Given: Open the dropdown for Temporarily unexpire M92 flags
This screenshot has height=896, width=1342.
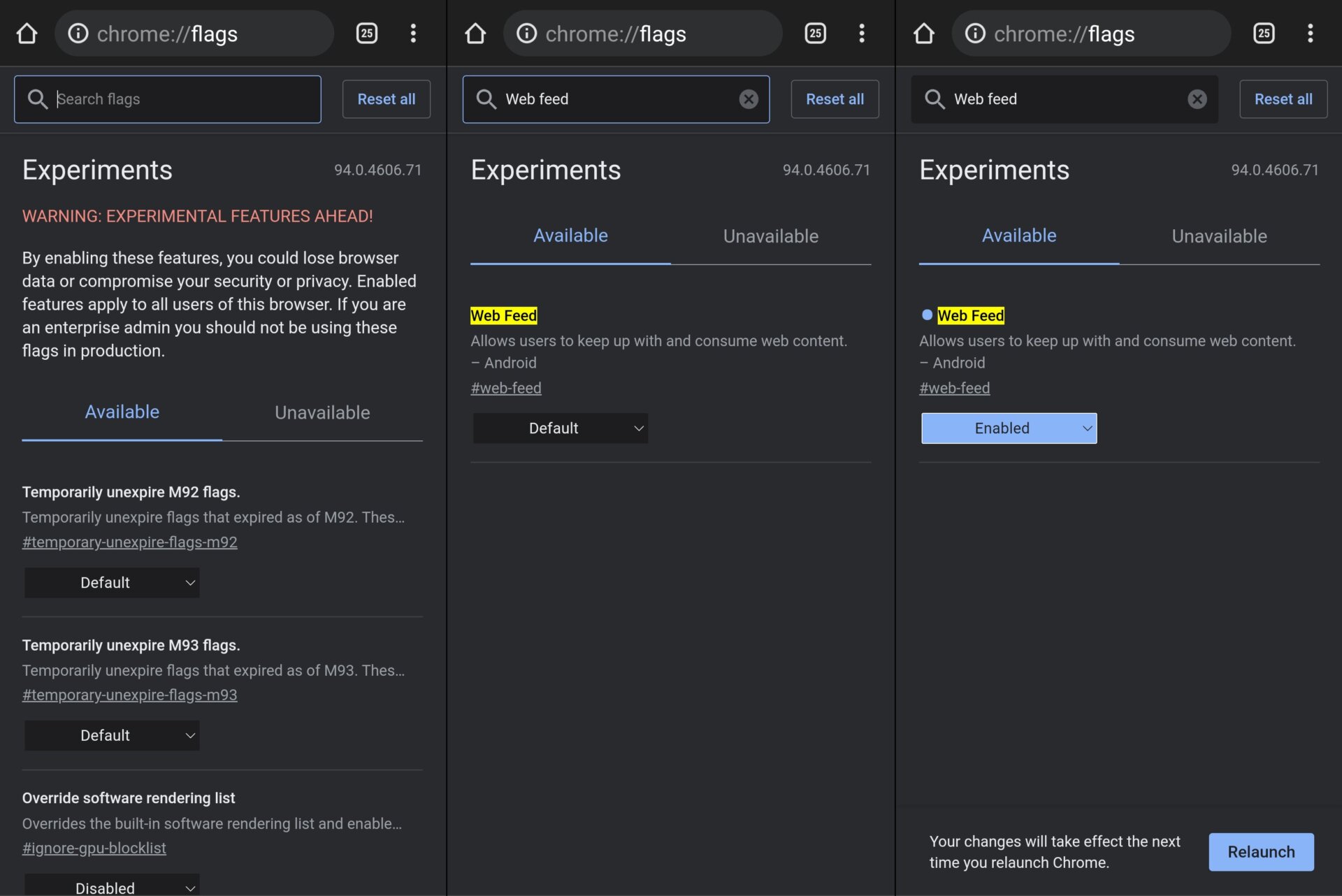Looking at the screenshot, I should coord(111,582).
